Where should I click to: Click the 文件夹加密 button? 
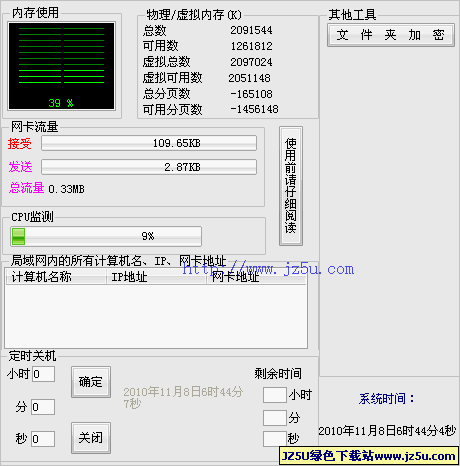click(391, 35)
